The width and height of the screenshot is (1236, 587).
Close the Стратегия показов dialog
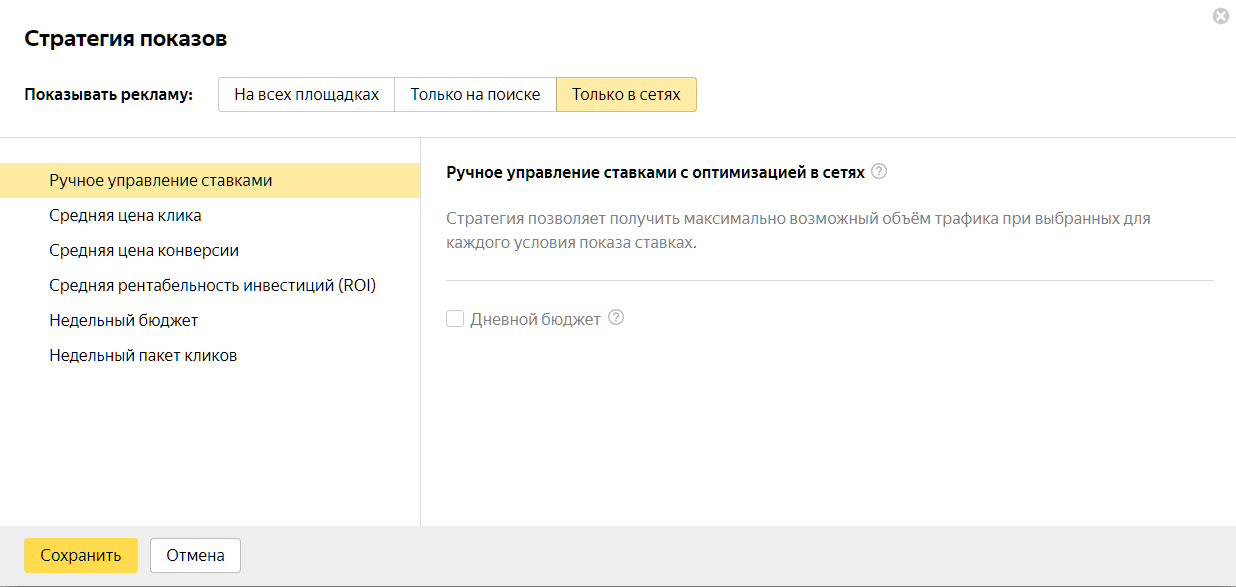[1220, 16]
